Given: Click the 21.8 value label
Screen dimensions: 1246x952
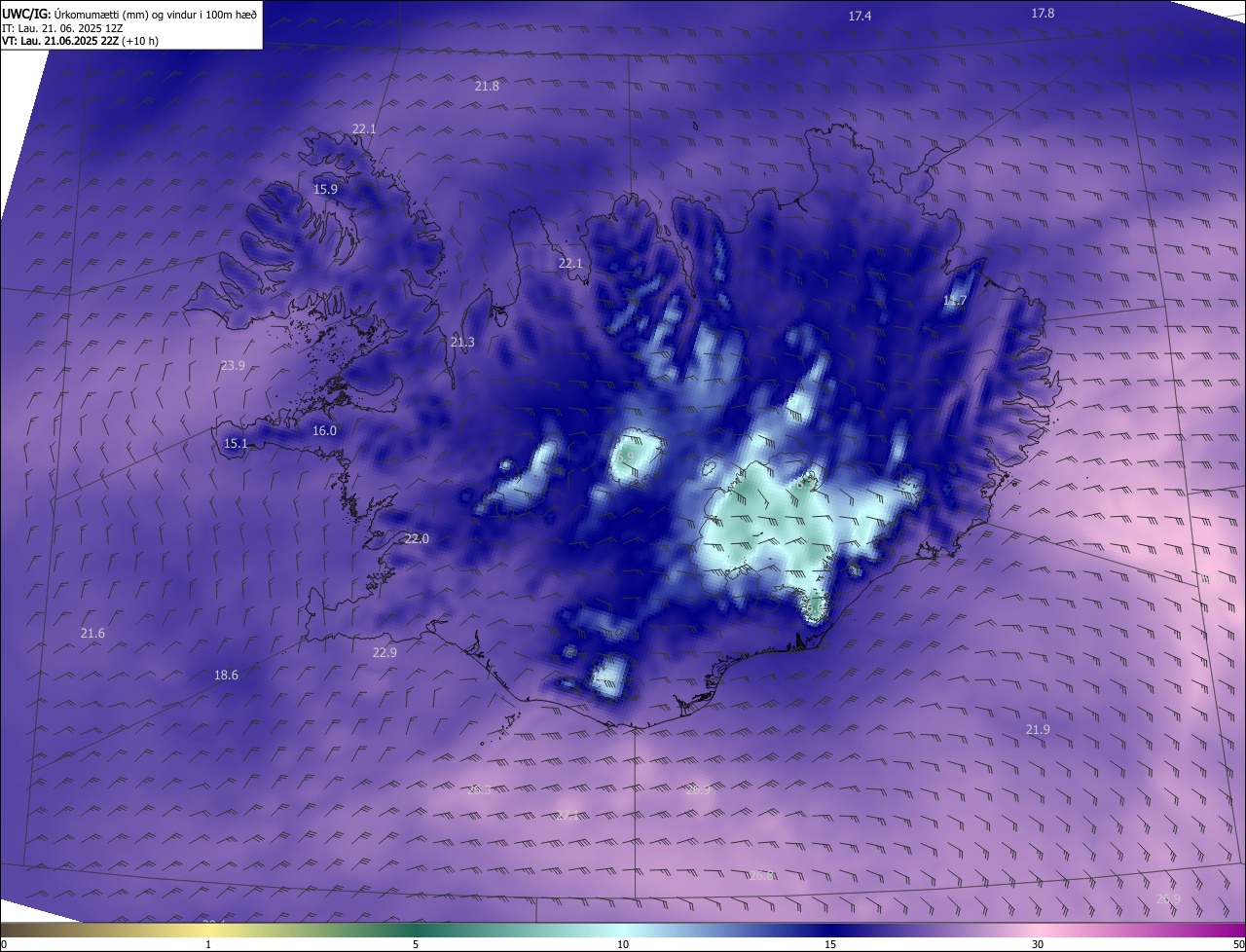Looking at the screenshot, I should [x=487, y=87].
